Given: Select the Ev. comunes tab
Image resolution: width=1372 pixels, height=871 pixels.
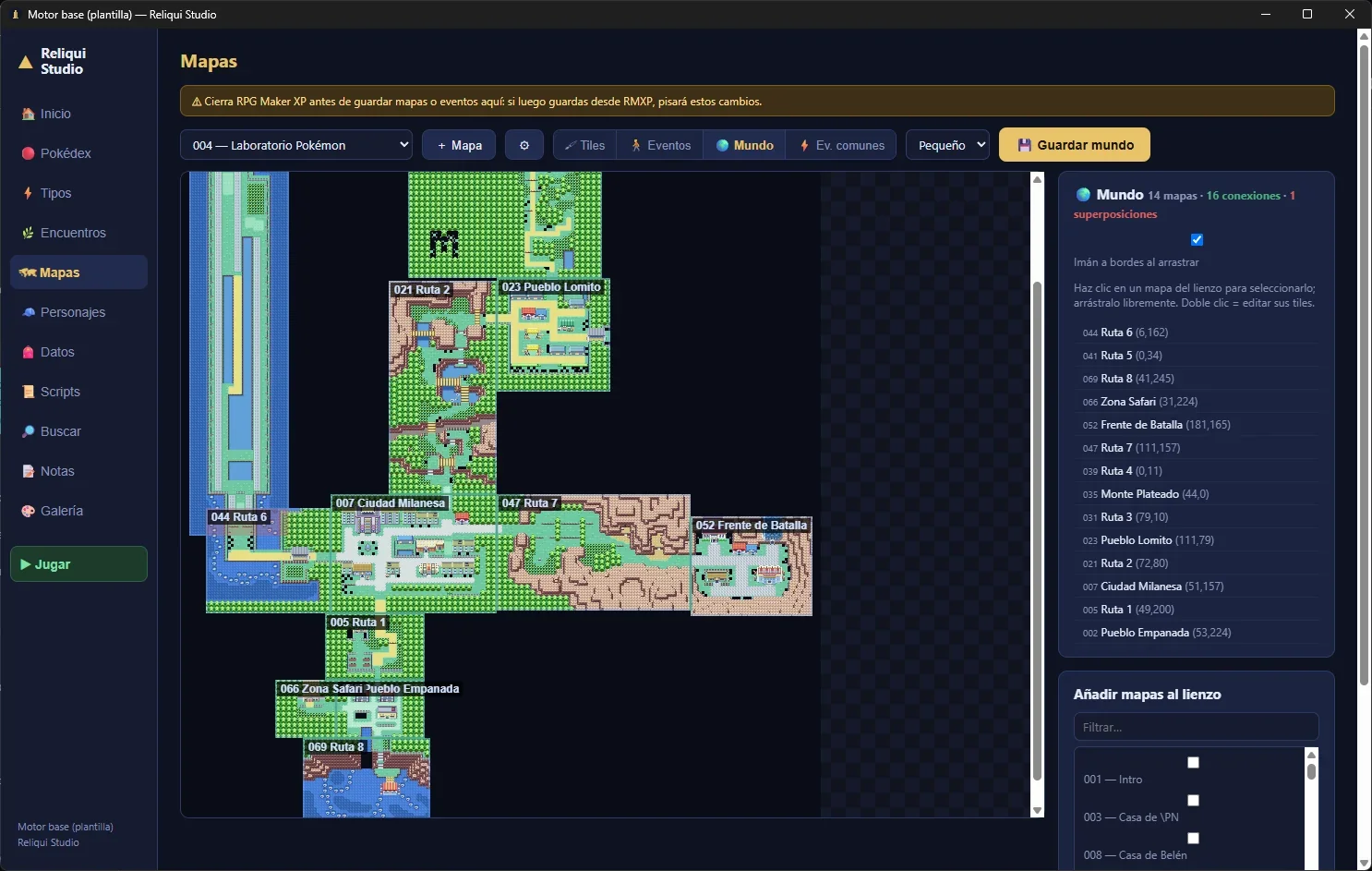Looking at the screenshot, I should [x=841, y=145].
